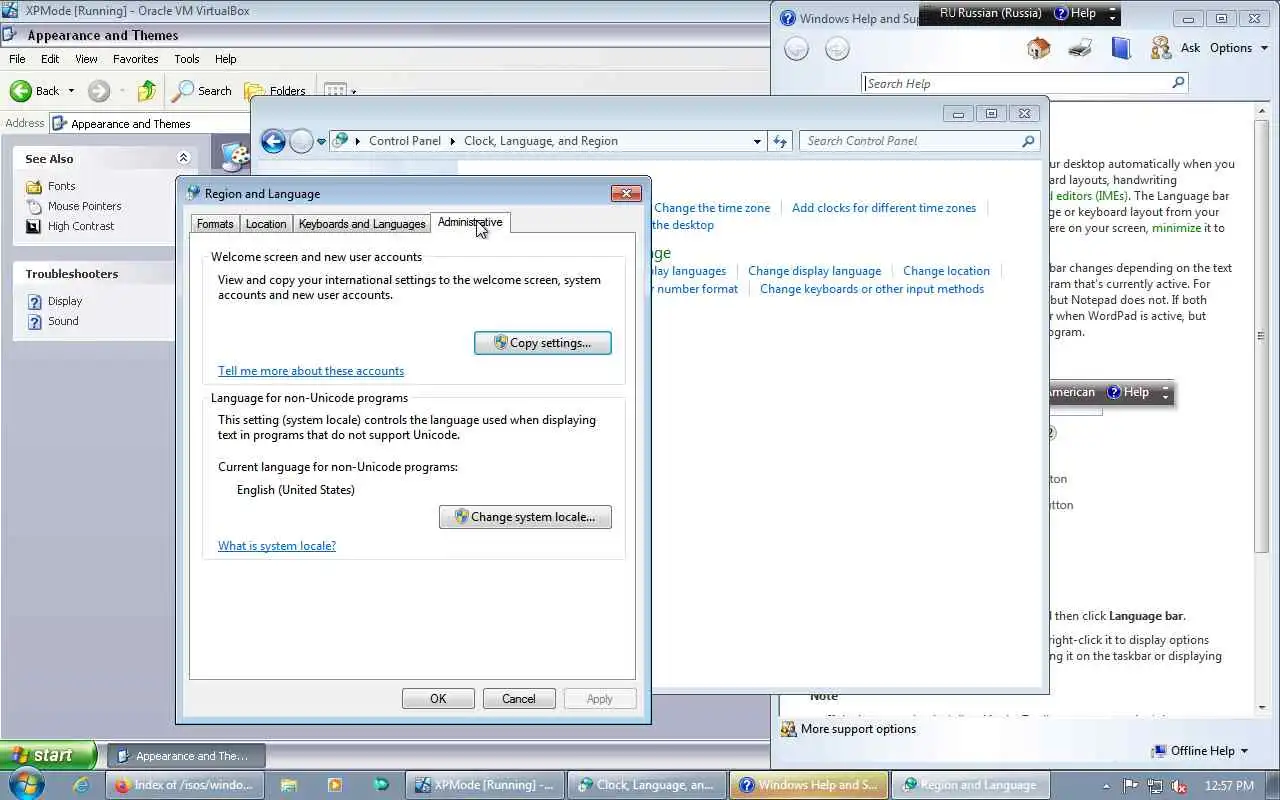This screenshot has height=800, width=1280.
Task: Print the current help topic
Action: (x=1080, y=48)
